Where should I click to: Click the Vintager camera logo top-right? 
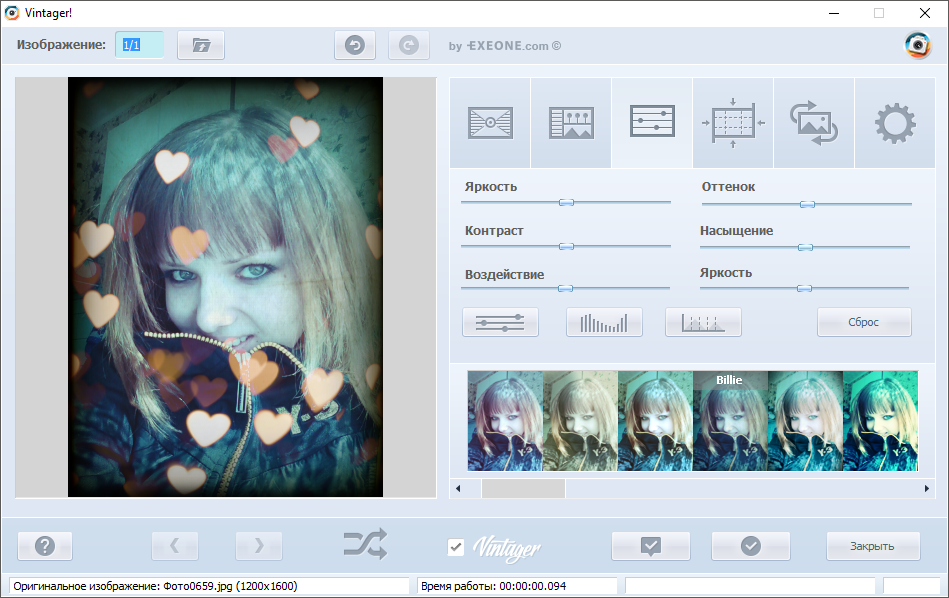point(916,45)
